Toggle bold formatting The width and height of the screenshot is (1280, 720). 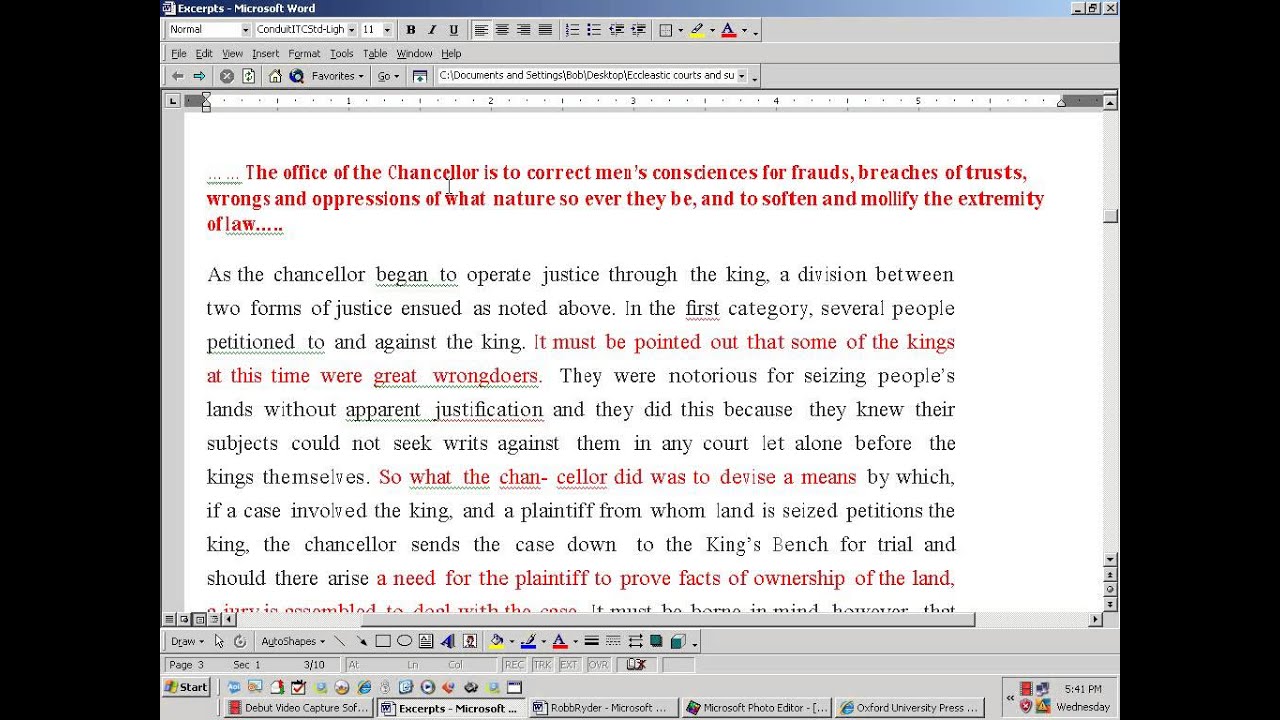[x=410, y=30]
